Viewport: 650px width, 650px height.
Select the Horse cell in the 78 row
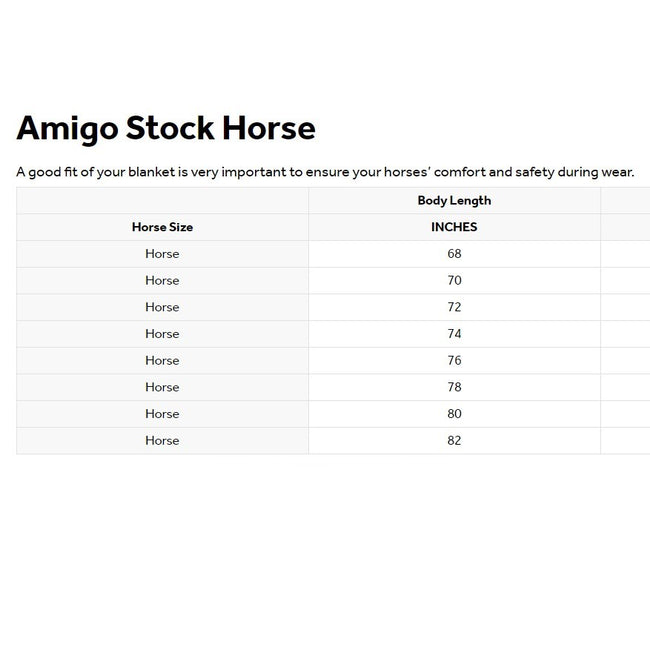point(162,387)
